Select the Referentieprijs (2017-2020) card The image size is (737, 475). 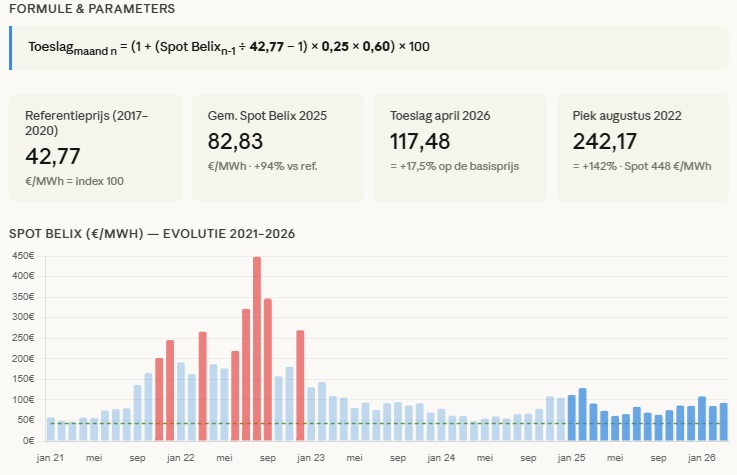point(96,148)
